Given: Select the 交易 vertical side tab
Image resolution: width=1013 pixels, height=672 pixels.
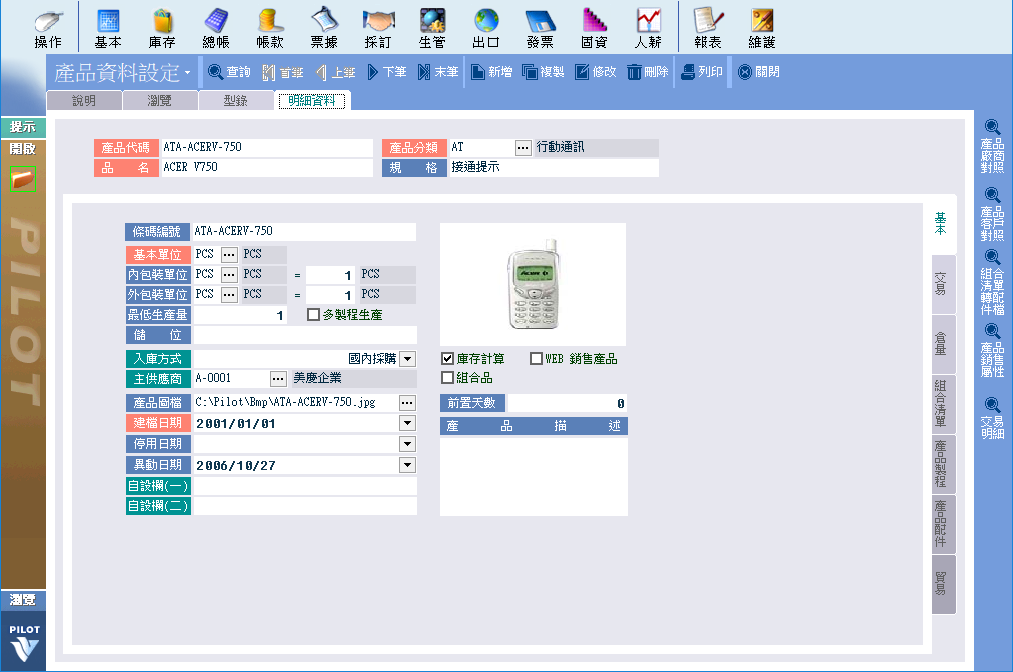Looking at the screenshot, I should coord(940,285).
